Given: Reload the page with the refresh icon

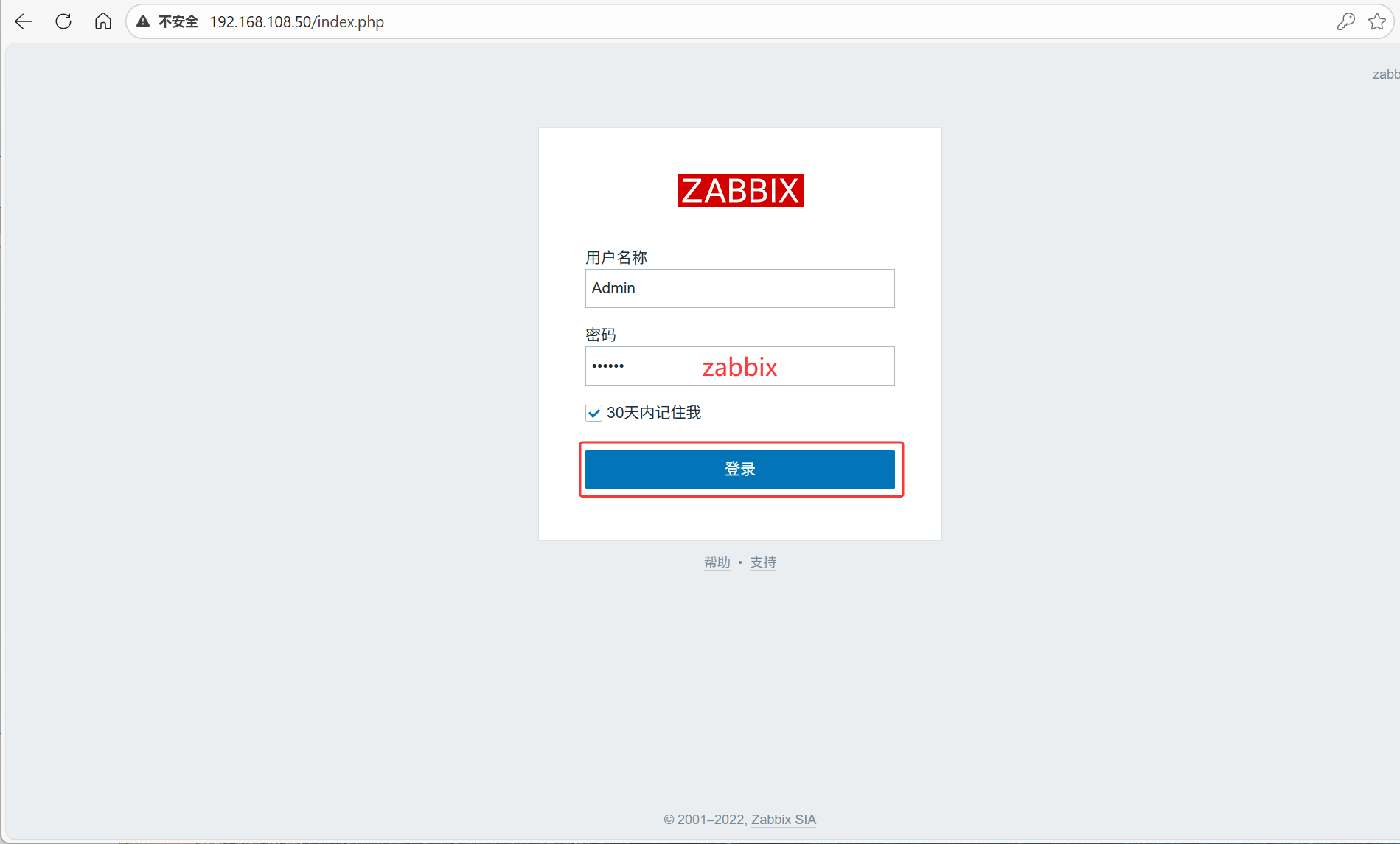Looking at the screenshot, I should (63, 21).
